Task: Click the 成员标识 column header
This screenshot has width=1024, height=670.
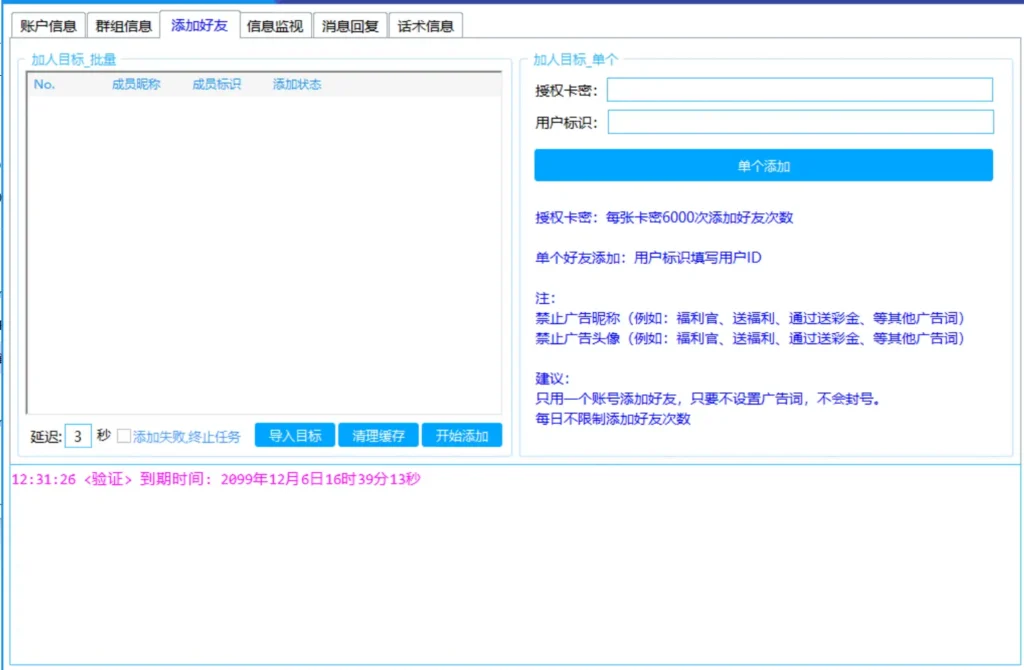Action: [x=216, y=84]
